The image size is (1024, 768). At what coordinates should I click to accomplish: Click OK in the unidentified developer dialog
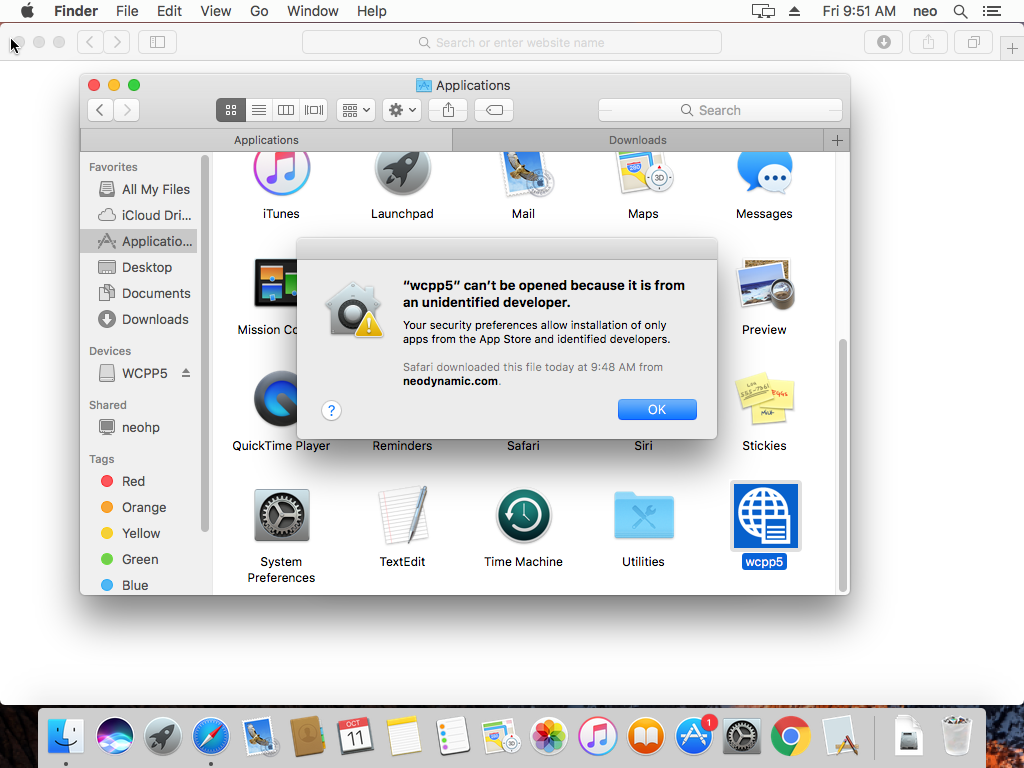(x=657, y=409)
